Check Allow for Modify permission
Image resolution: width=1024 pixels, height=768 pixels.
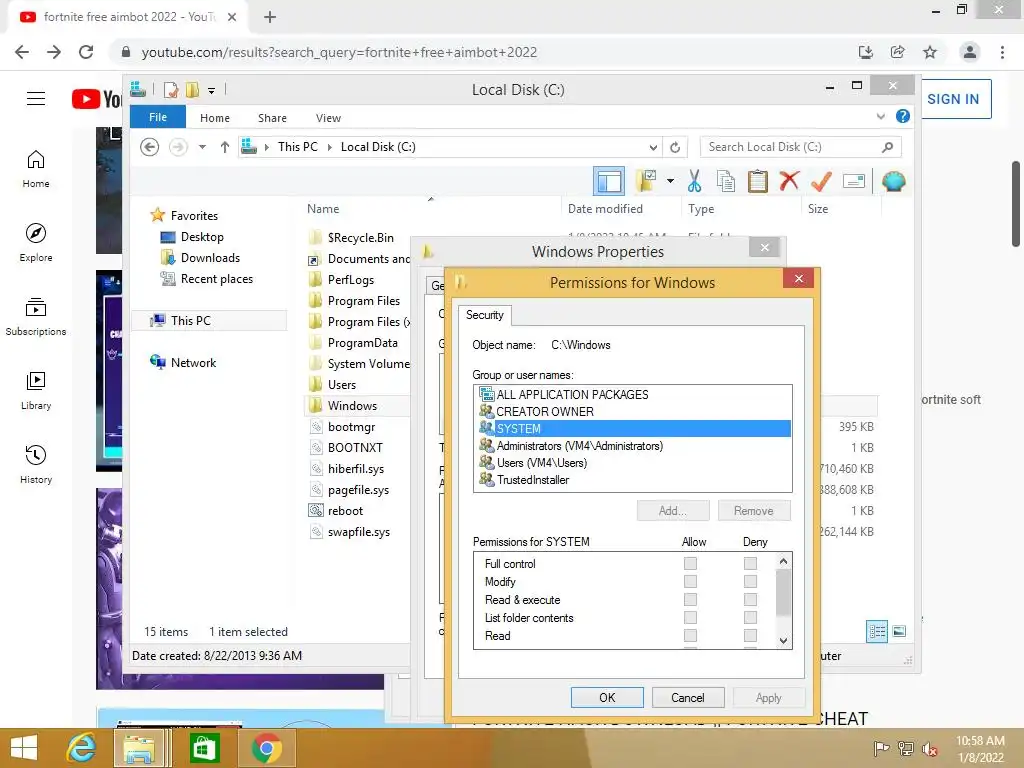pyautogui.click(x=690, y=581)
